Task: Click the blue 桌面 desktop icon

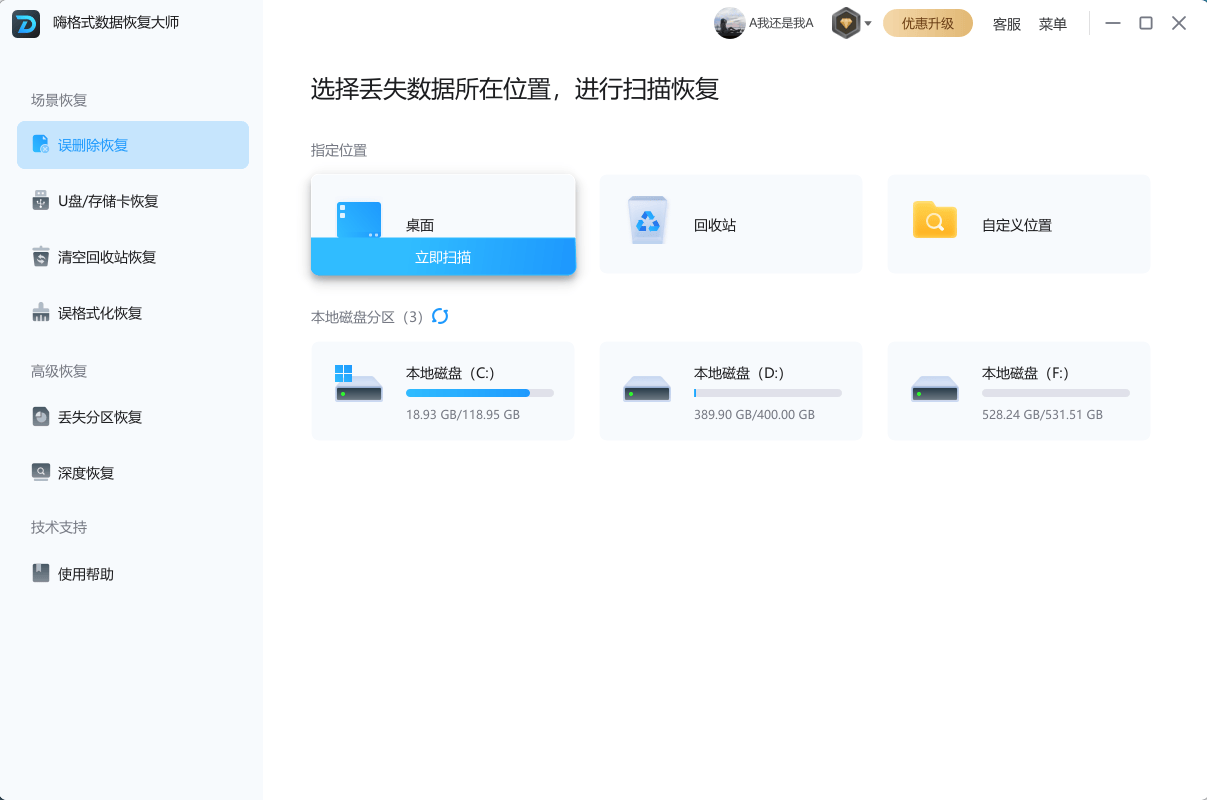Action: pyautogui.click(x=359, y=220)
